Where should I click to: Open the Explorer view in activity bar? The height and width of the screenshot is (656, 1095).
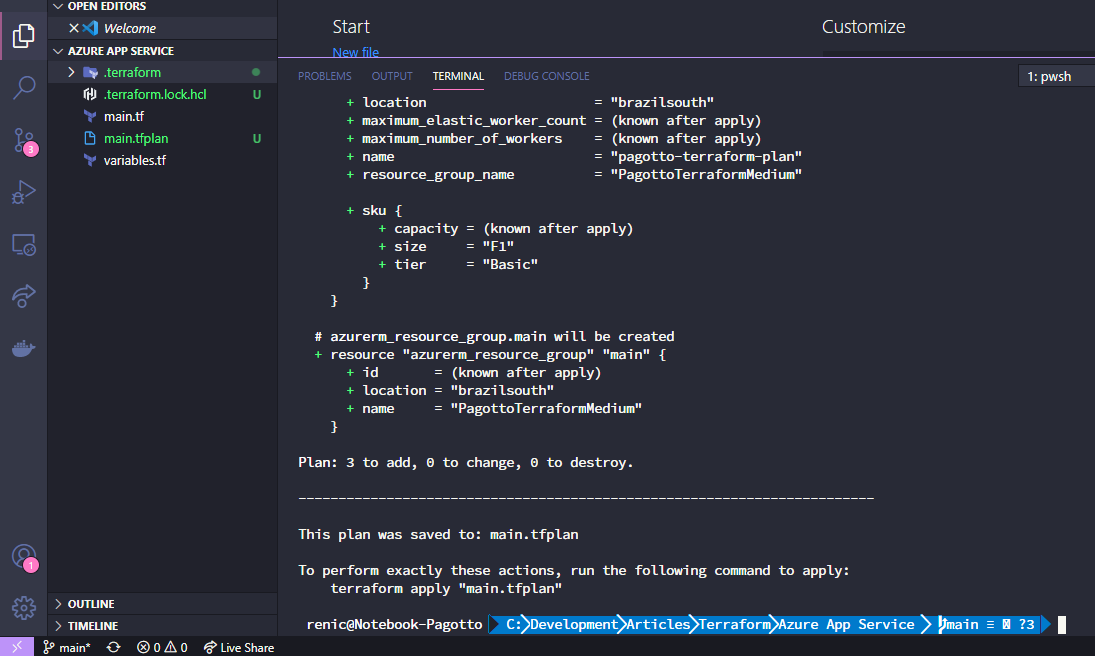pos(24,35)
